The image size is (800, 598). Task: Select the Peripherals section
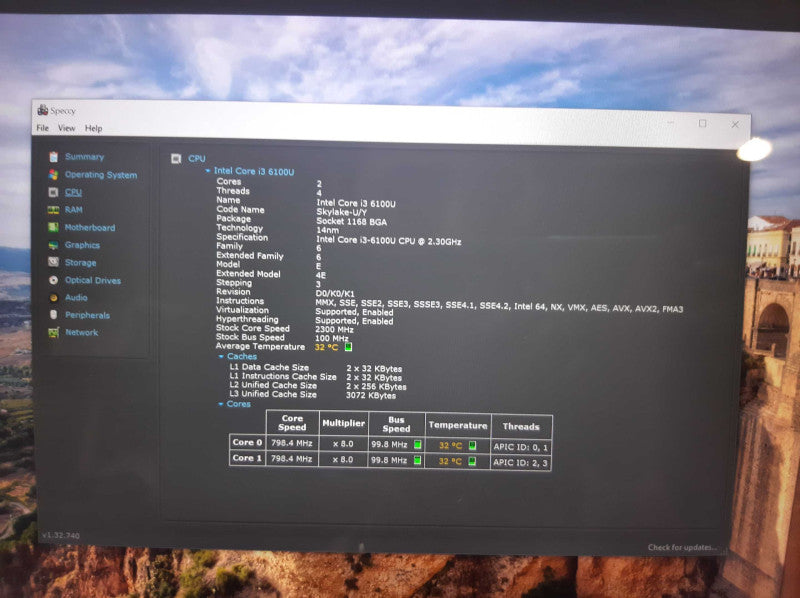[x=87, y=315]
